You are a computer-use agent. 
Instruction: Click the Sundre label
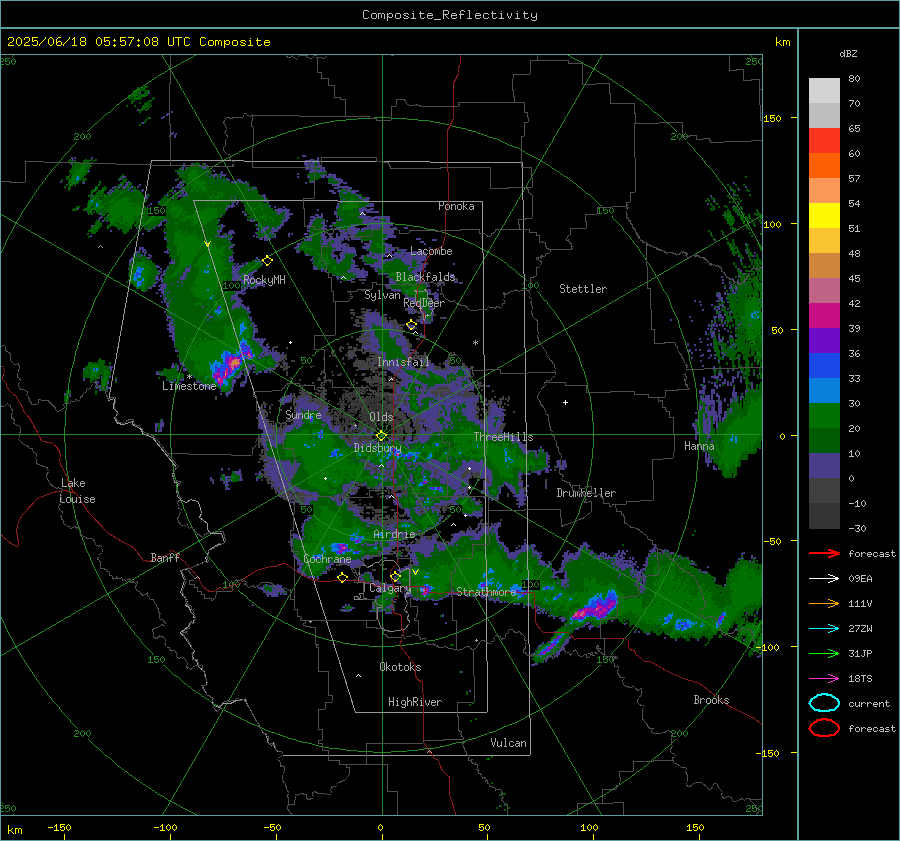tap(303, 414)
